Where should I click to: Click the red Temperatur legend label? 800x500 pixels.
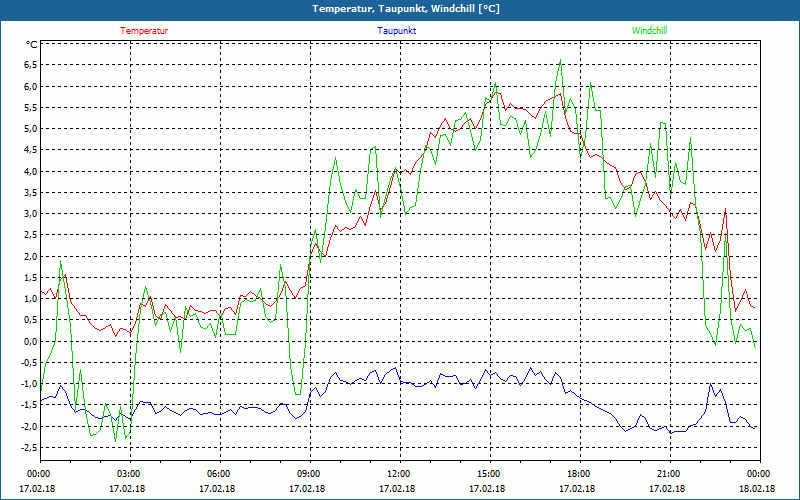click(144, 31)
